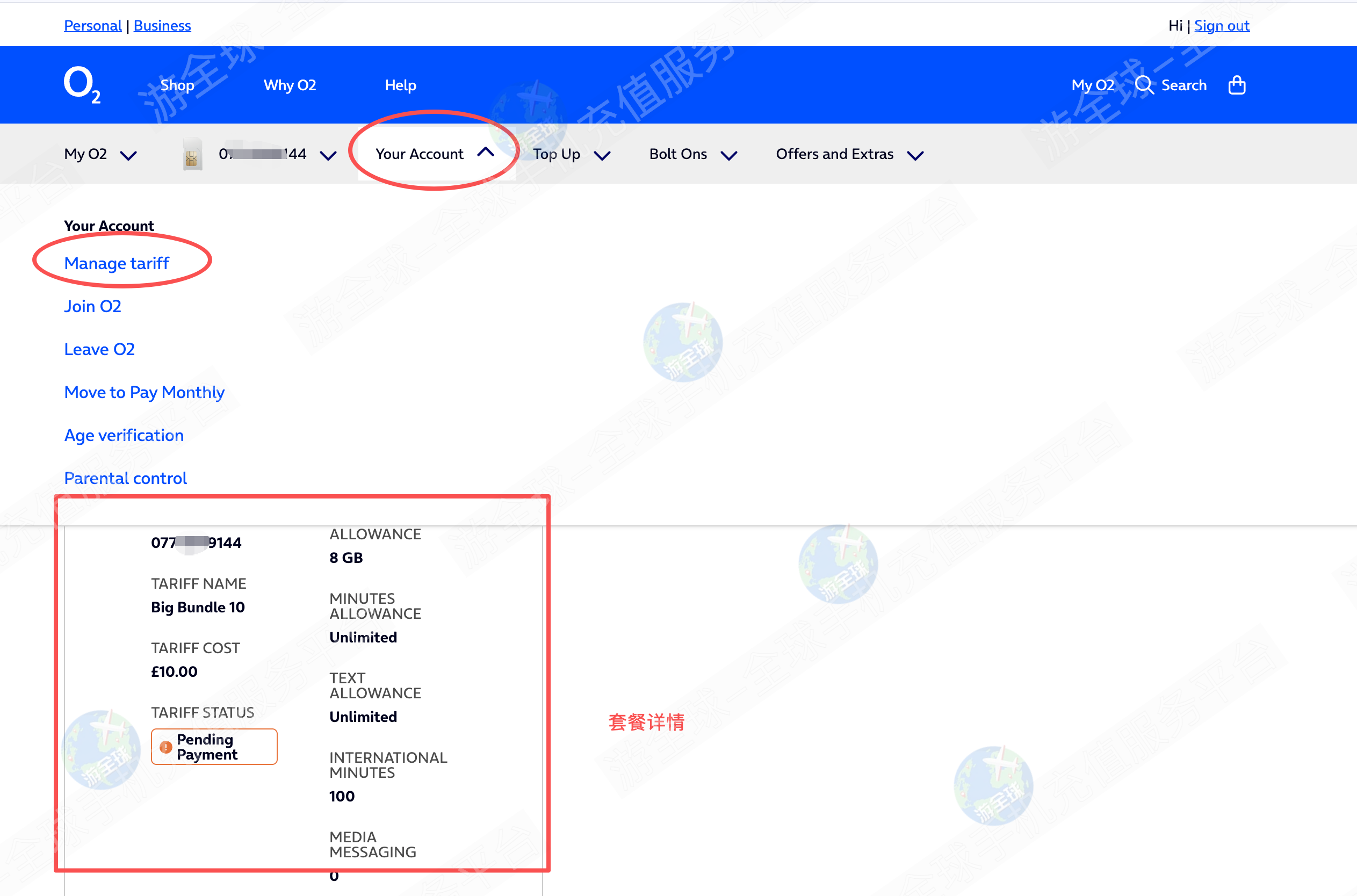Collapse the Your Account menu chevron
The image size is (1357, 896).
click(486, 152)
